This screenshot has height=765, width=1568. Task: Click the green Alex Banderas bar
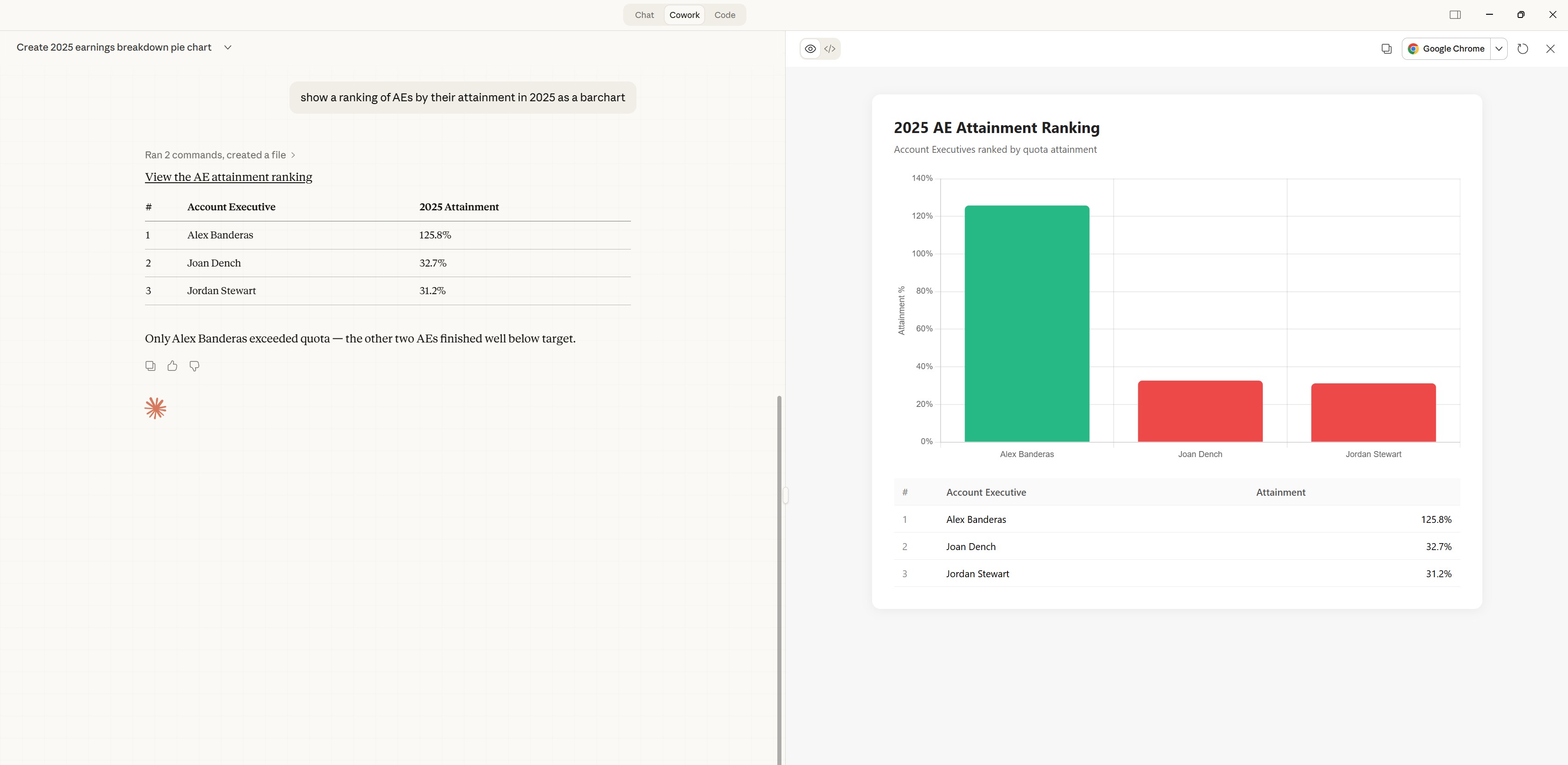[1026, 323]
